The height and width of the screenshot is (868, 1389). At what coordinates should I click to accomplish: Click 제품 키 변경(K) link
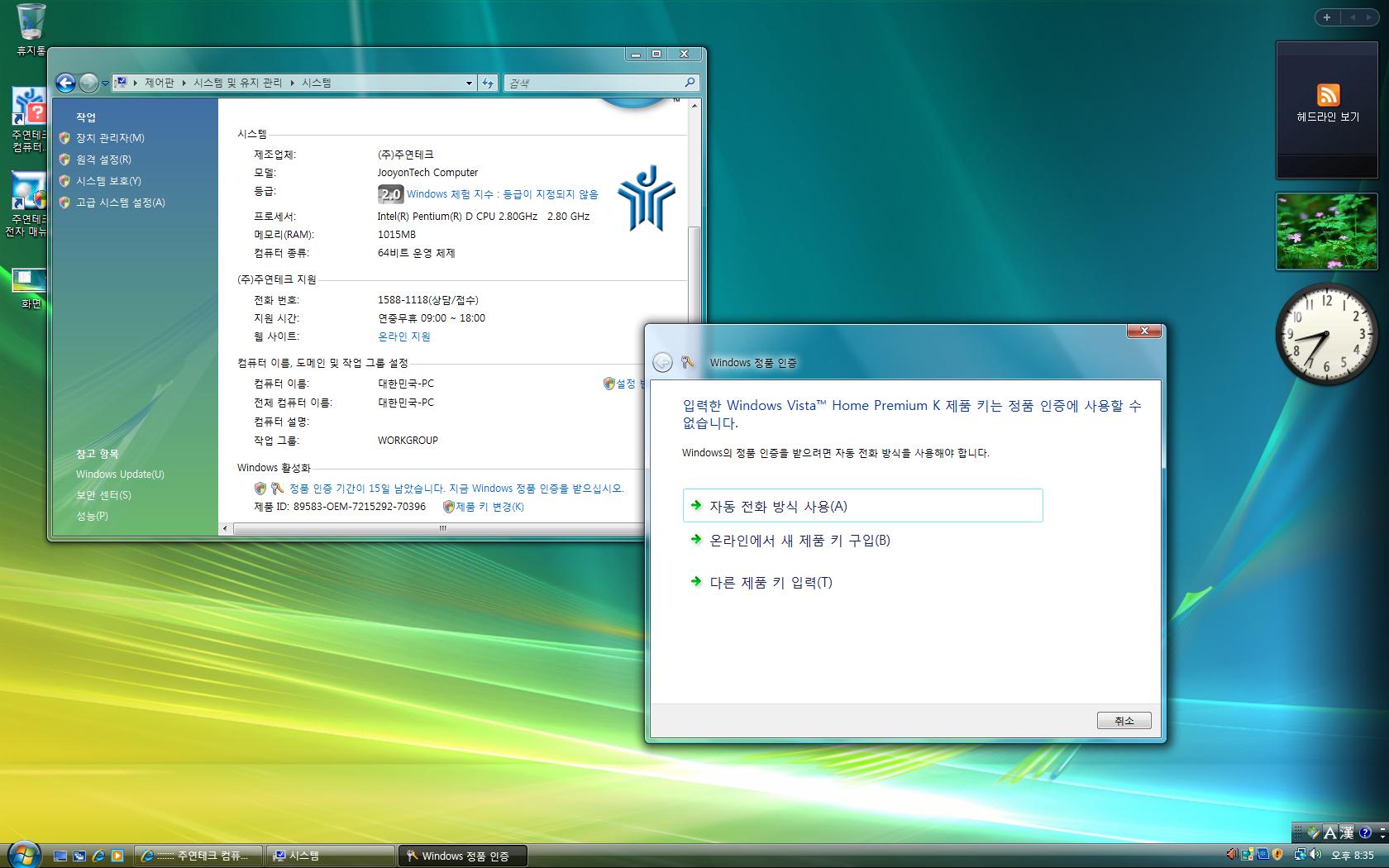click(489, 507)
